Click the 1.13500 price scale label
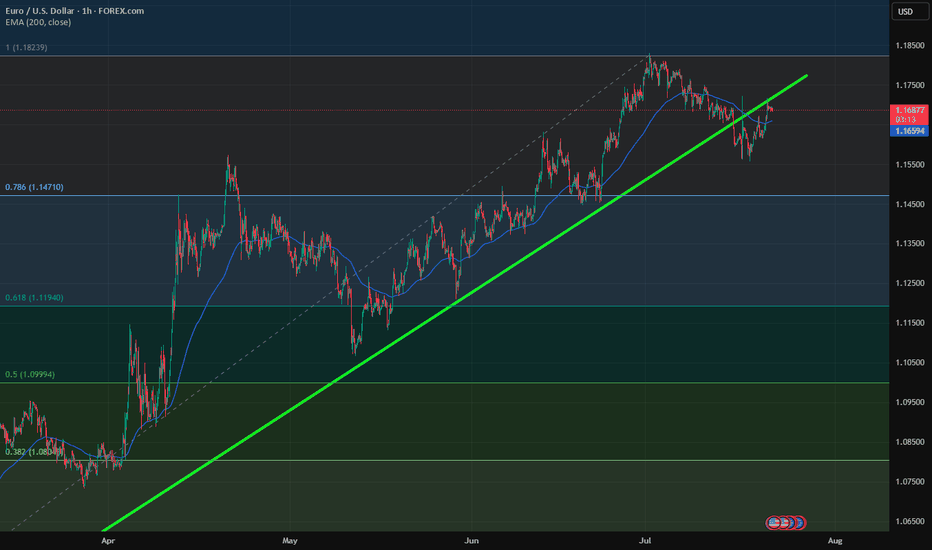 pos(910,243)
